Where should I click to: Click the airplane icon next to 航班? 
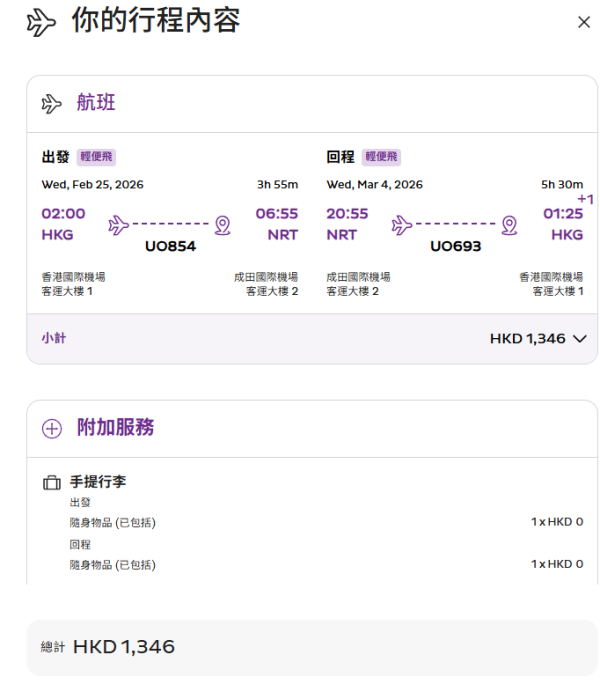51,104
